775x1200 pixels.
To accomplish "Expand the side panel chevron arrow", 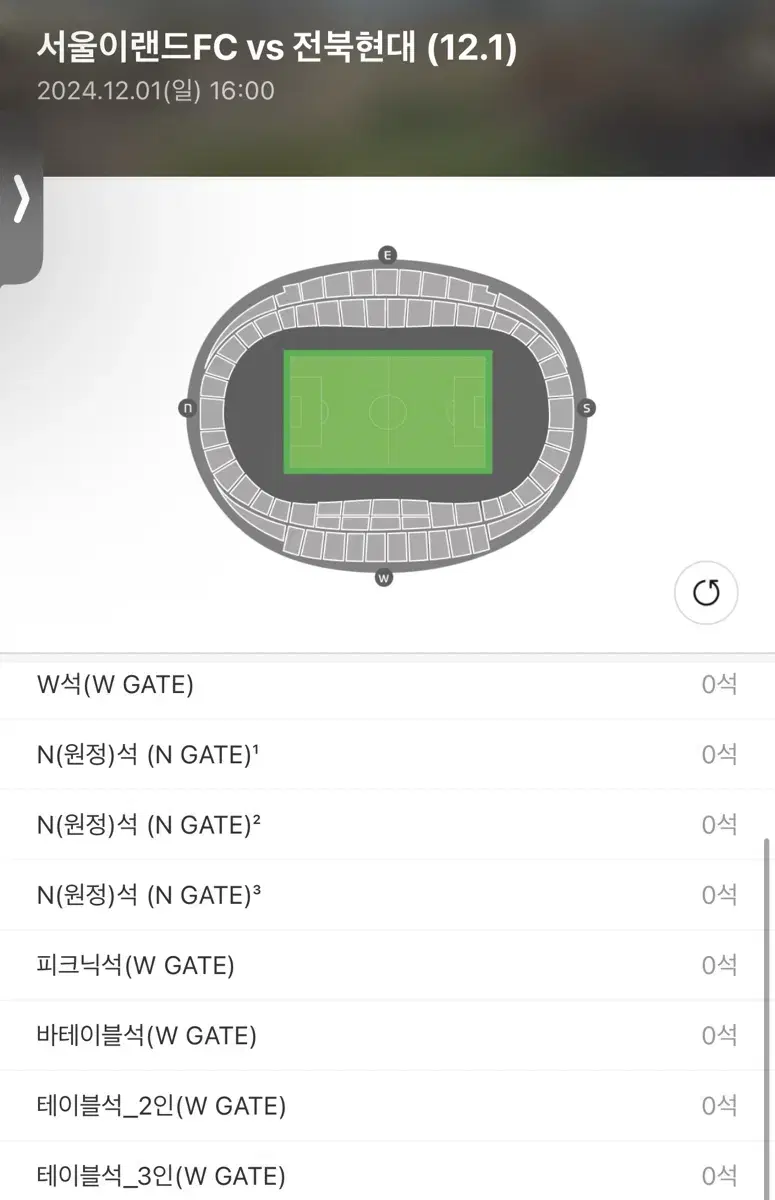I will (x=21, y=200).
